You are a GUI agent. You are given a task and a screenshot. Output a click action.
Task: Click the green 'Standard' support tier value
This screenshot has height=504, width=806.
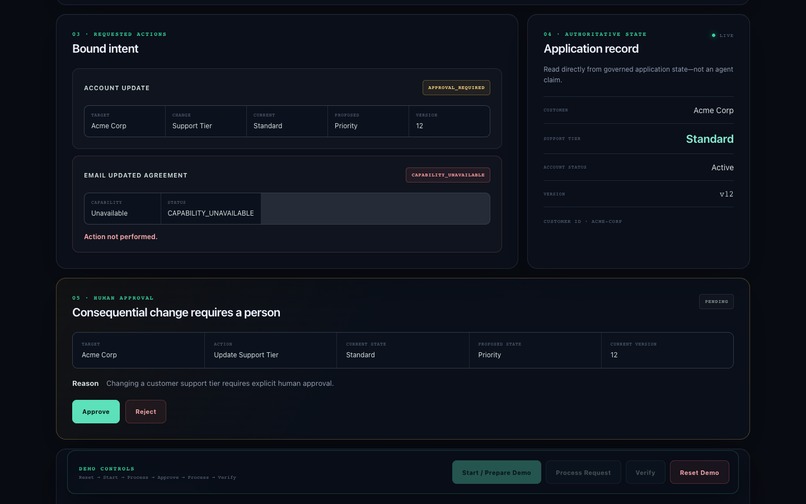tap(710, 139)
